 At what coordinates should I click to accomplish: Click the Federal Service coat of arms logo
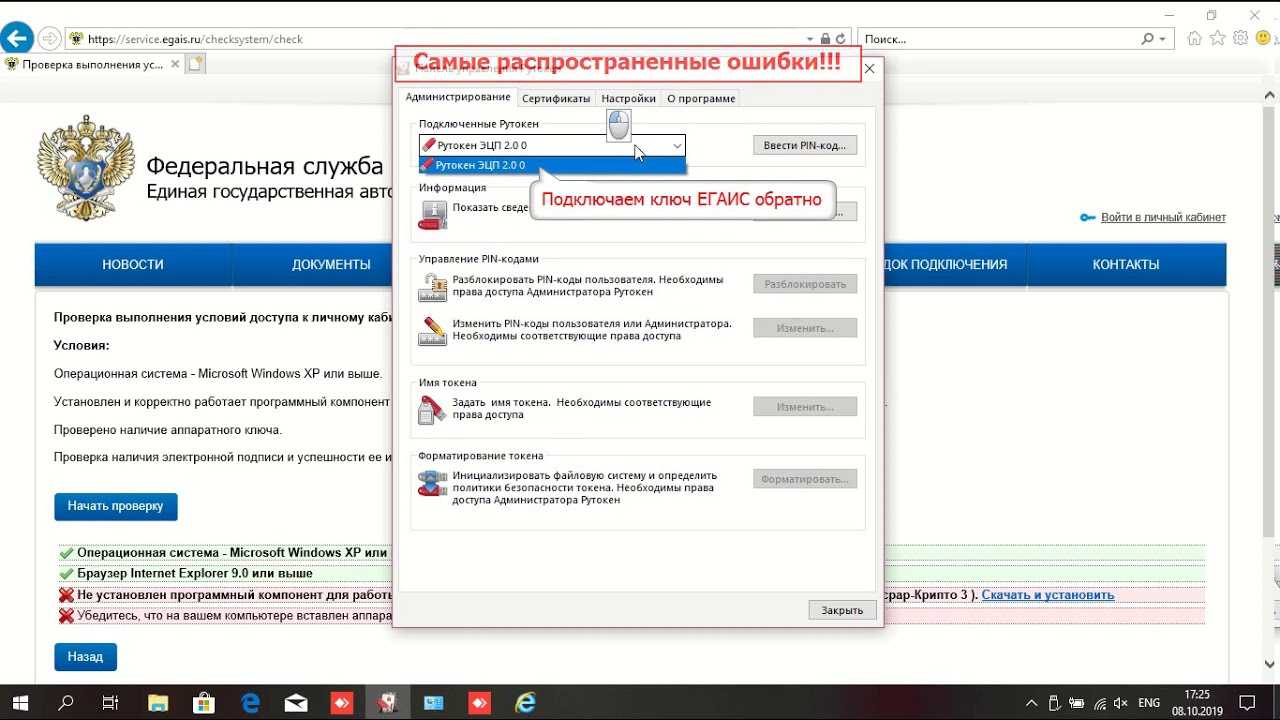(85, 167)
